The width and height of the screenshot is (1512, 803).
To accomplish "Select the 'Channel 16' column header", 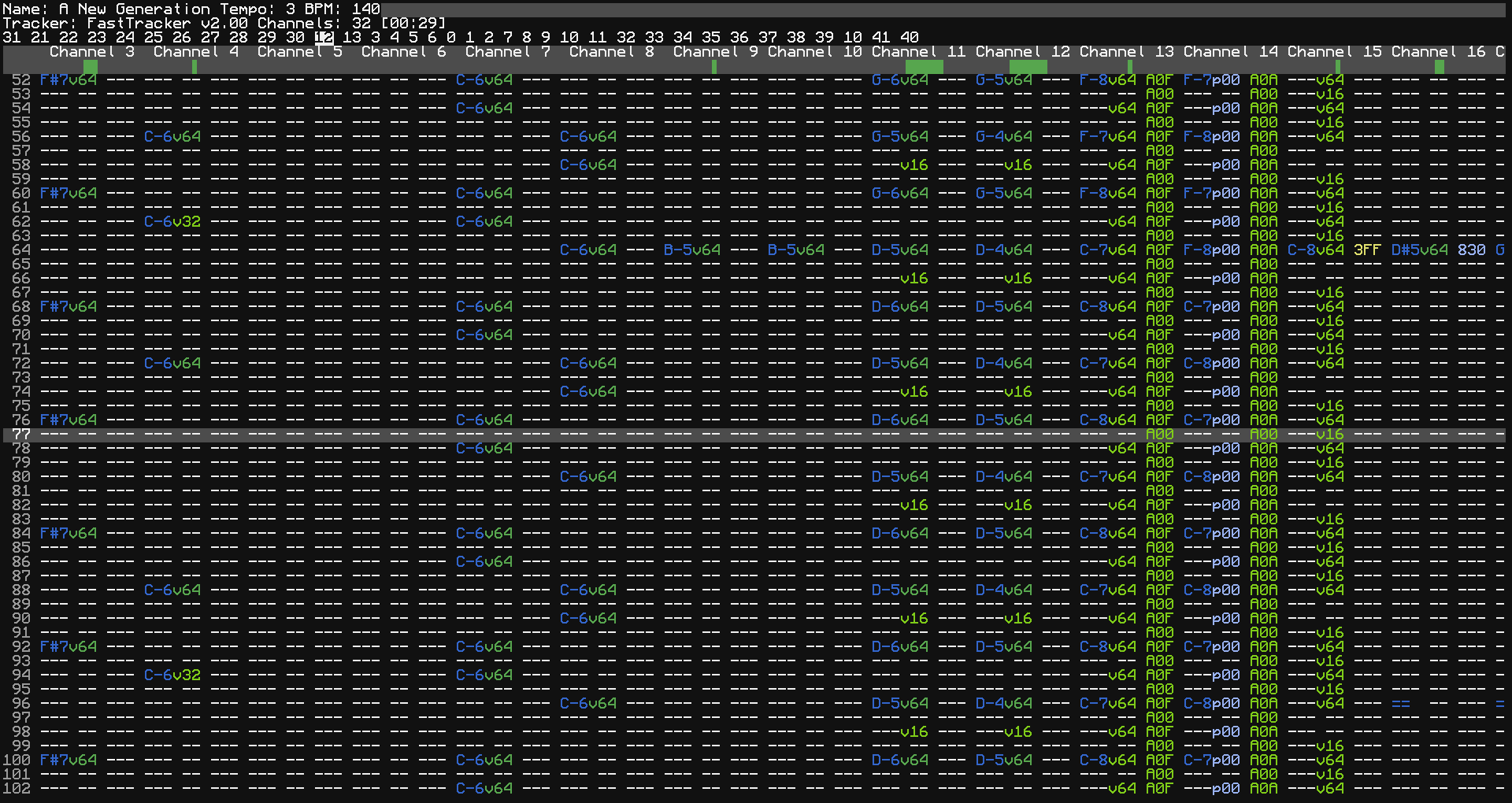I will (x=1439, y=51).
